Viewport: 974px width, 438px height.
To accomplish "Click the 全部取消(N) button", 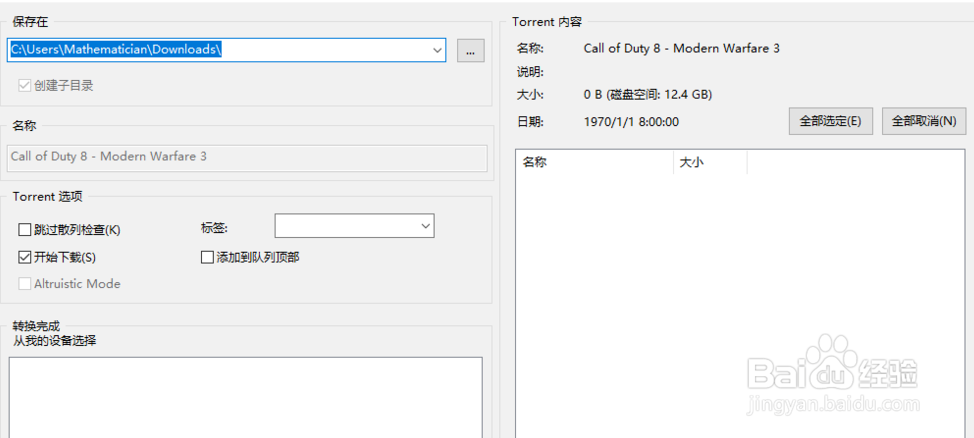I will [924, 121].
